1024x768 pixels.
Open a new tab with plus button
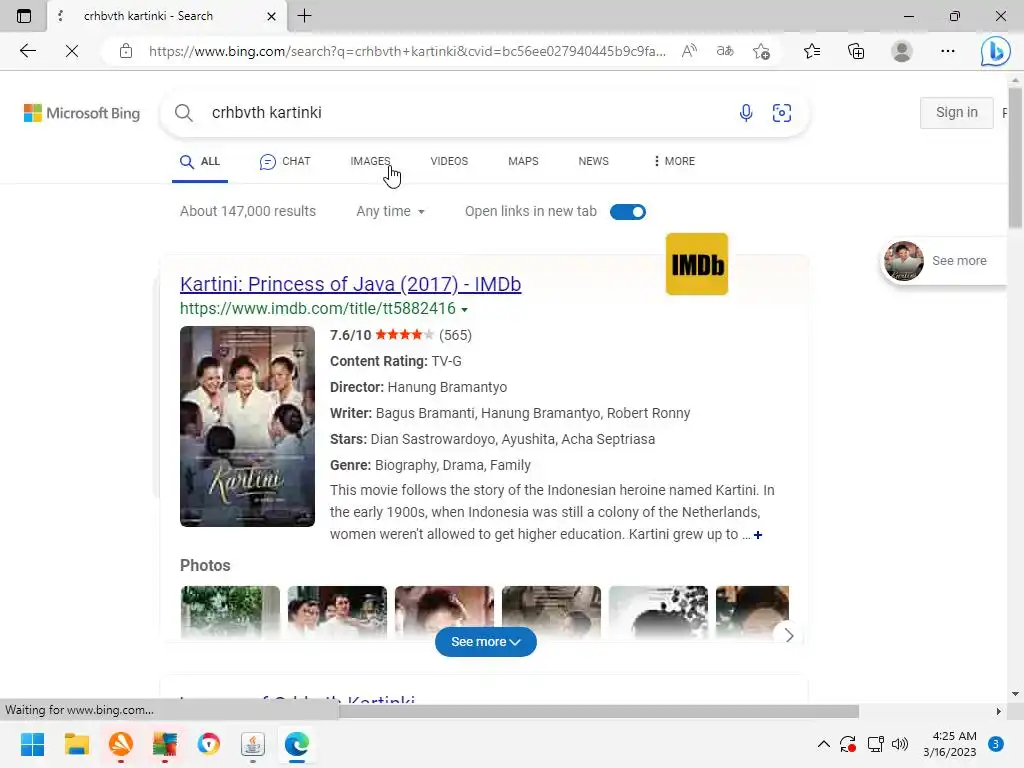pyautogui.click(x=304, y=16)
